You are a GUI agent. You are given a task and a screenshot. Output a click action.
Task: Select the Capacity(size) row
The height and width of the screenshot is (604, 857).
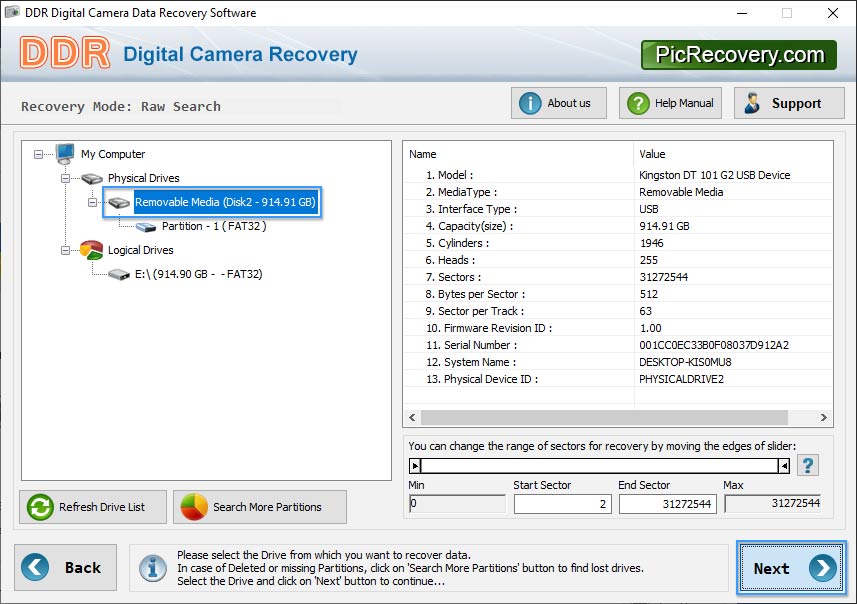(618, 226)
